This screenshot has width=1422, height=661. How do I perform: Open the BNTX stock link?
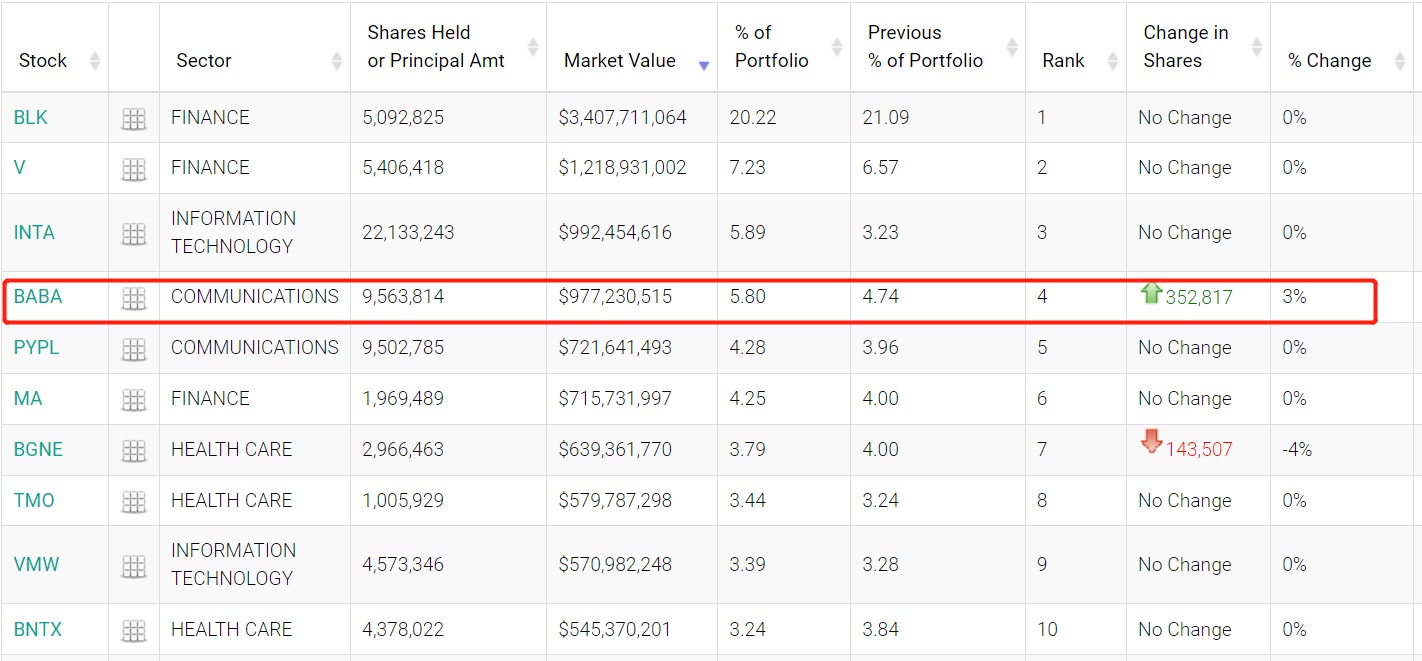38,630
